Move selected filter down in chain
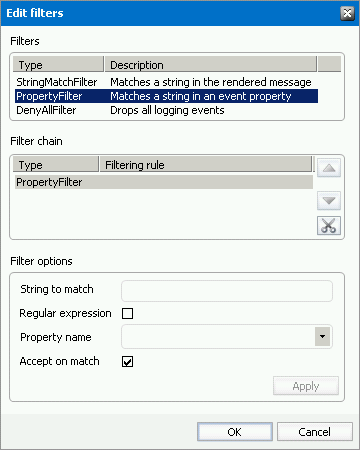 click(329, 201)
